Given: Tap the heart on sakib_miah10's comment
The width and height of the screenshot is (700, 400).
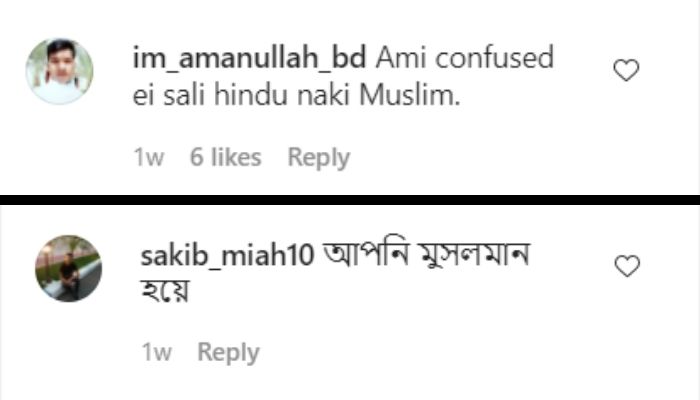Looking at the screenshot, I should pyautogui.click(x=626, y=266).
